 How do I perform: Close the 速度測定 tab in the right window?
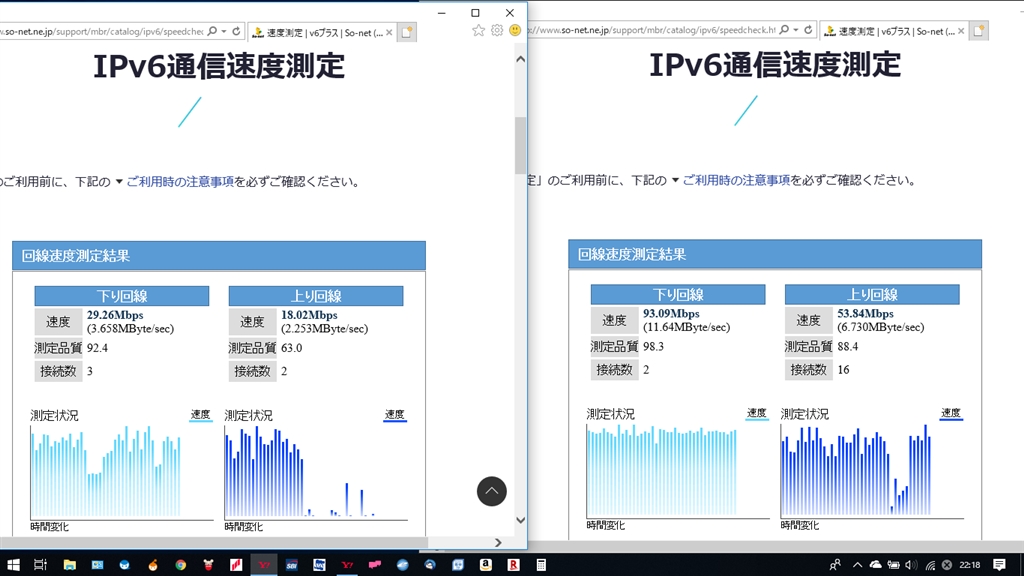coord(961,31)
